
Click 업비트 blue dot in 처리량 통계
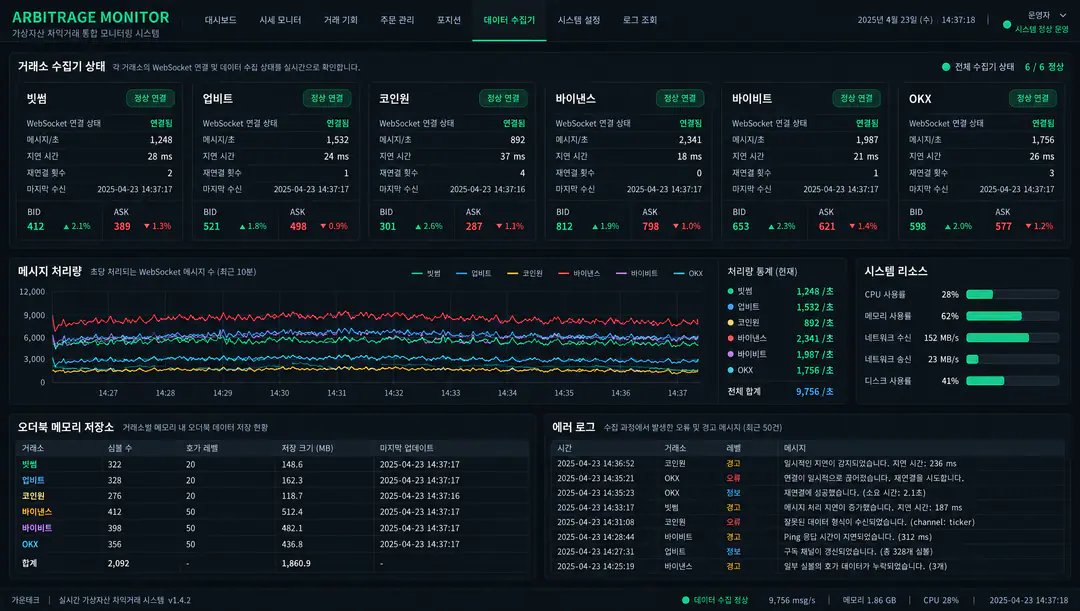pyautogui.click(x=730, y=307)
